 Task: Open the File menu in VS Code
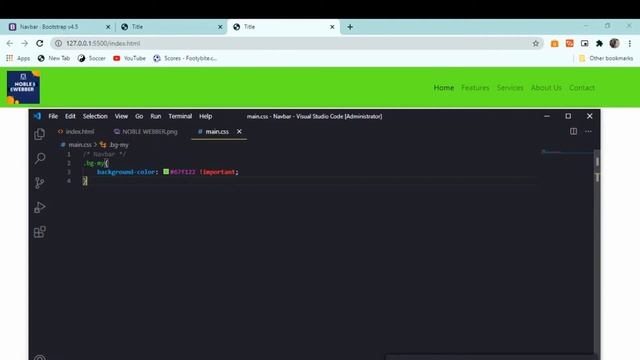[x=53, y=116]
